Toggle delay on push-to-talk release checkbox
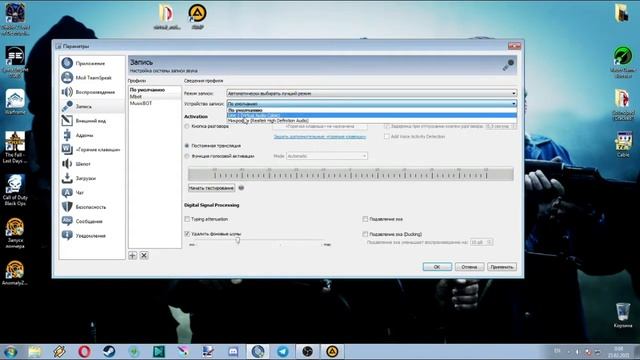640x360 pixels. pyautogui.click(x=387, y=127)
